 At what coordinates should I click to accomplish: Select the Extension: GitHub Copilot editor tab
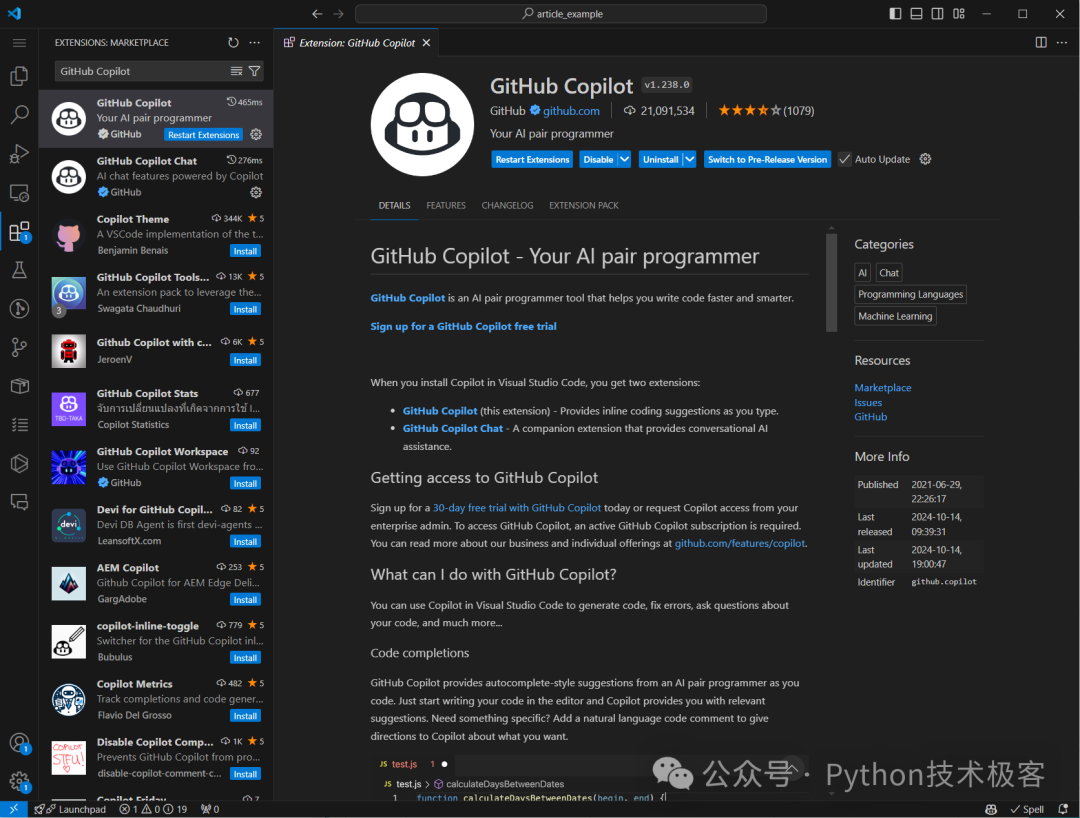click(x=356, y=43)
